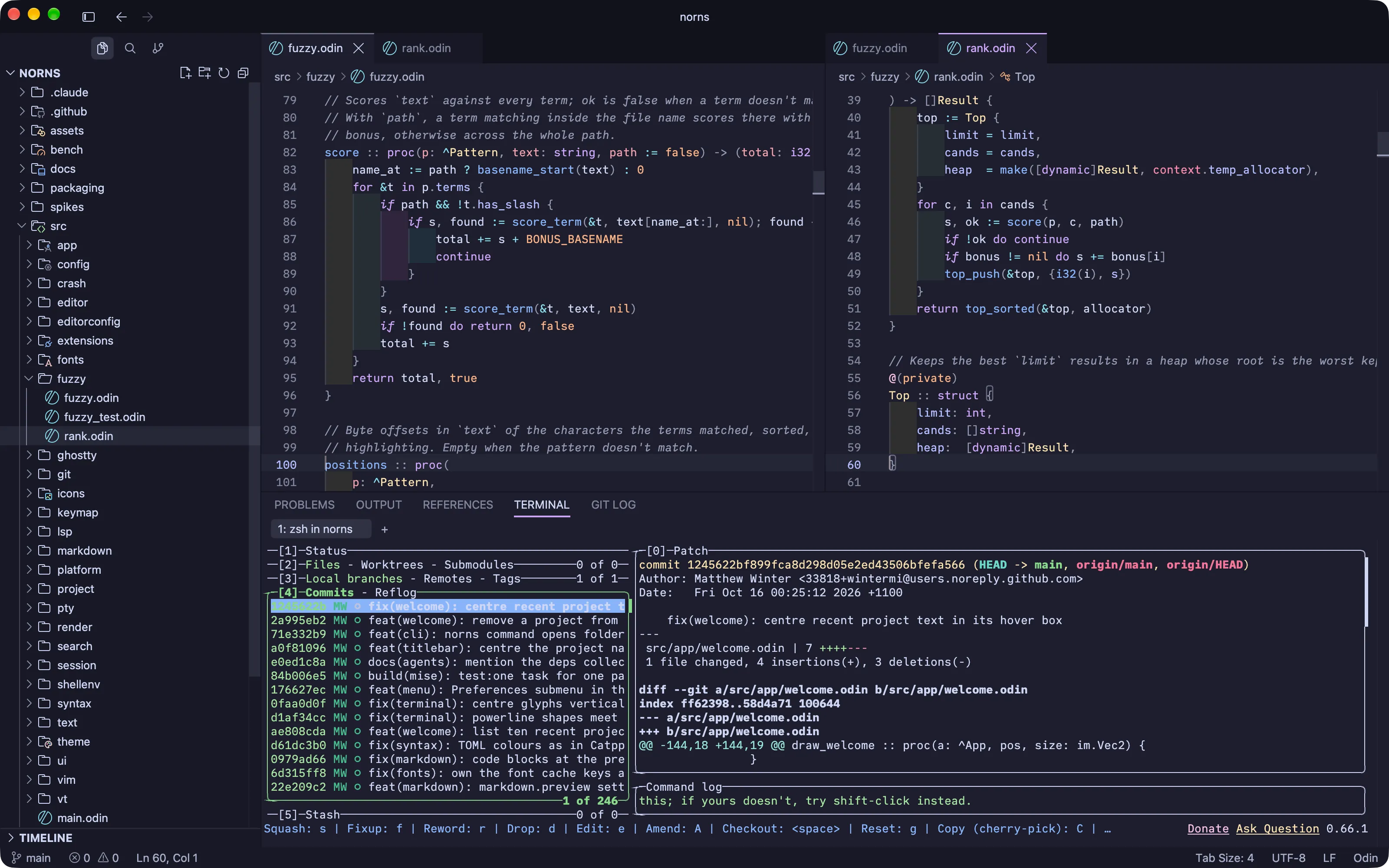Open main.odin in the file tree

pyautogui.click(x=82, y=818)
